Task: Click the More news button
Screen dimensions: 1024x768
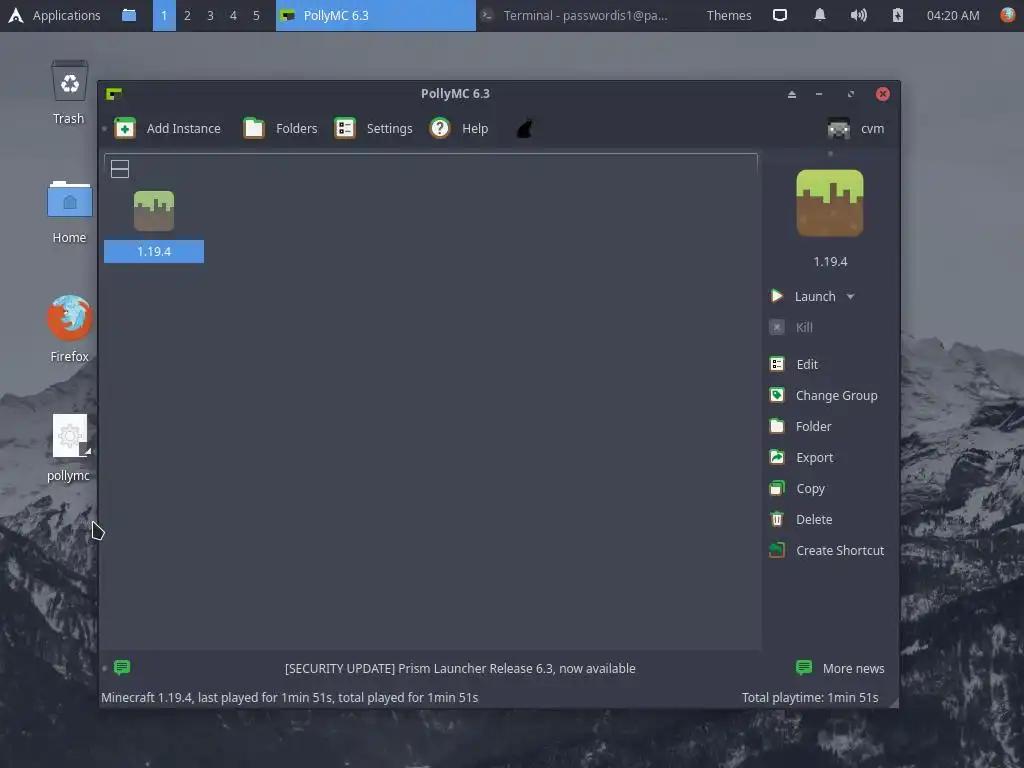Action: (x=840, y=668)
